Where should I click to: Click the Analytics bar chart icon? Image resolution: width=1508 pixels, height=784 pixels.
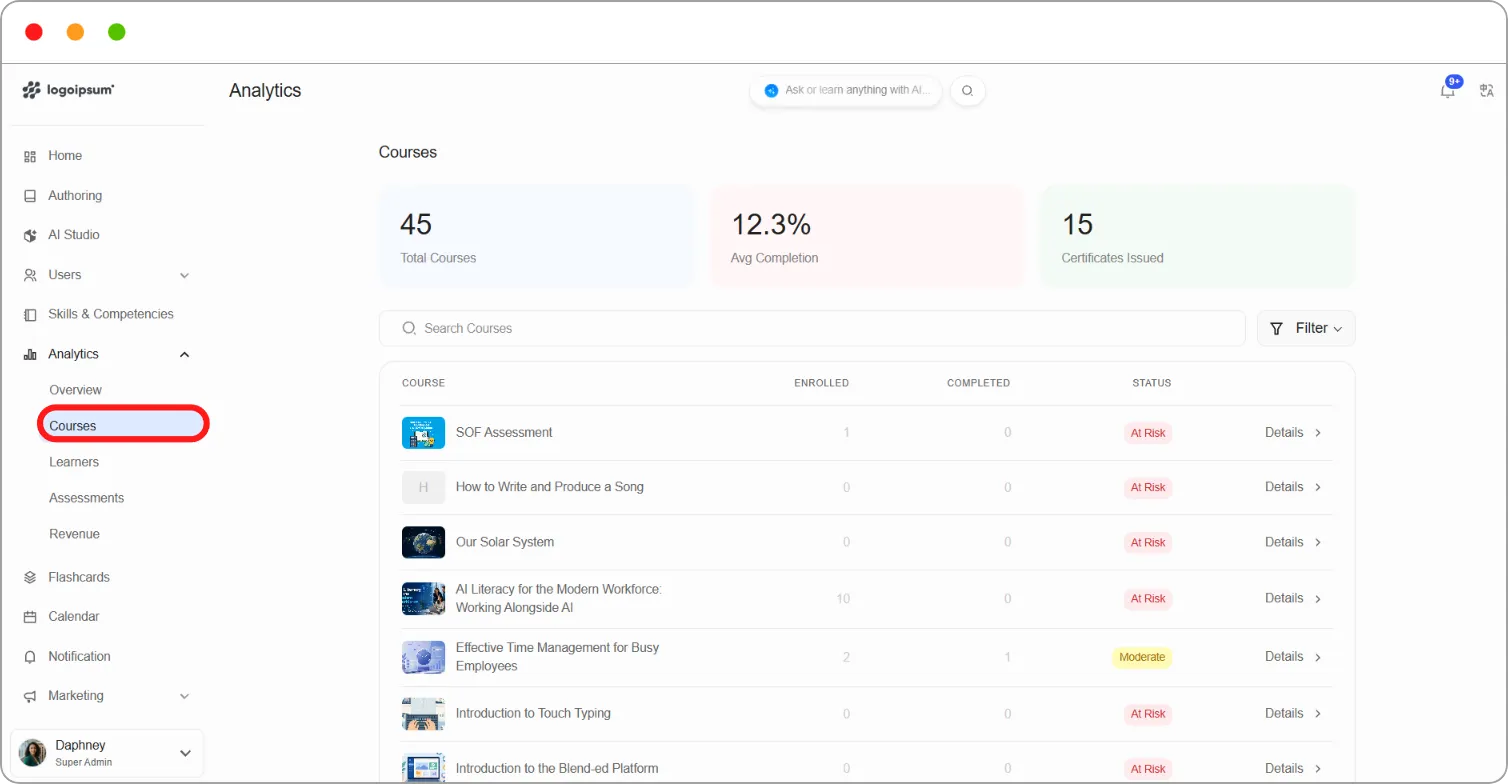pos(30,354)
